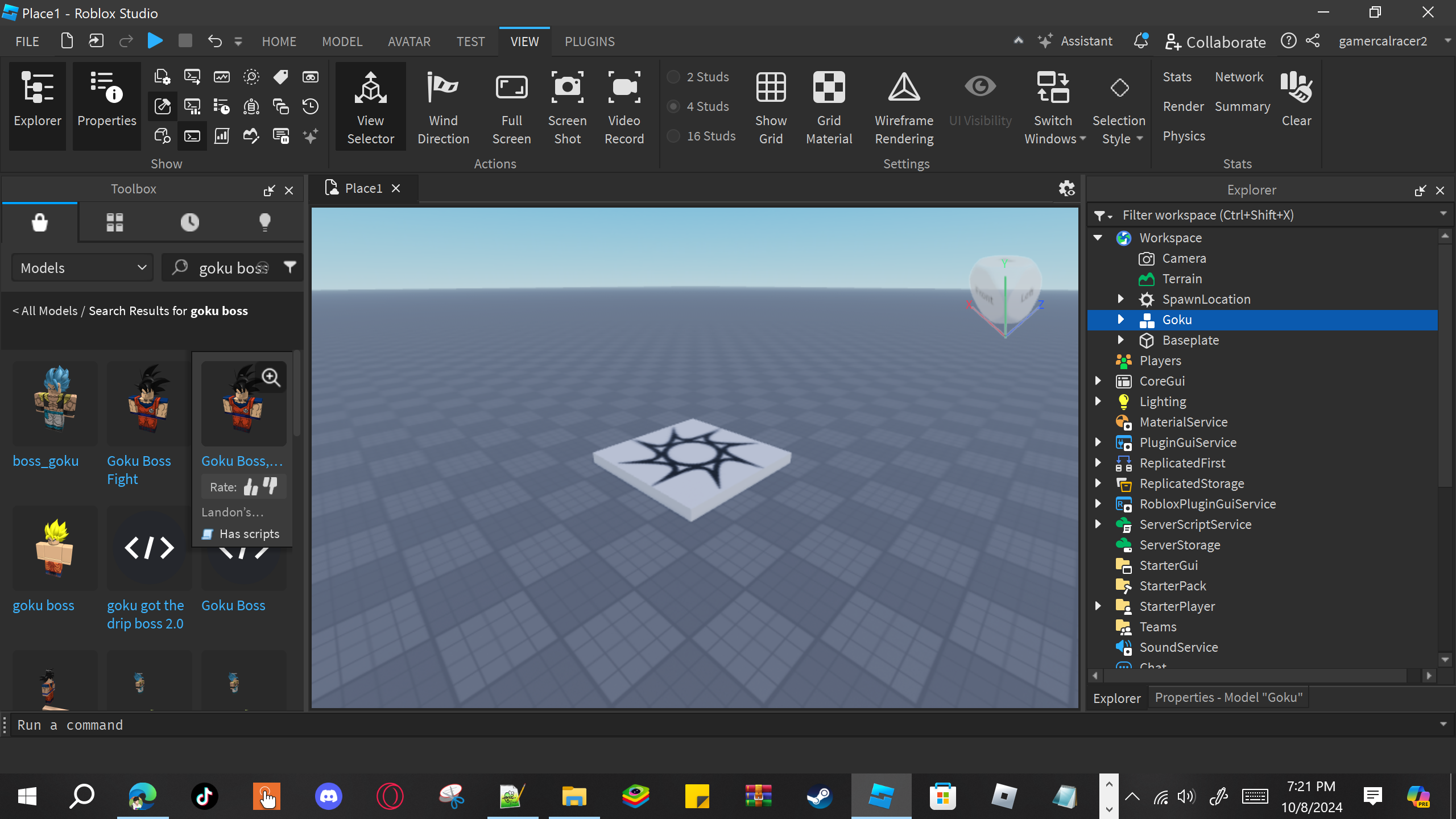
Task: Open the Models category dropdown
Action: pos(83,268)
